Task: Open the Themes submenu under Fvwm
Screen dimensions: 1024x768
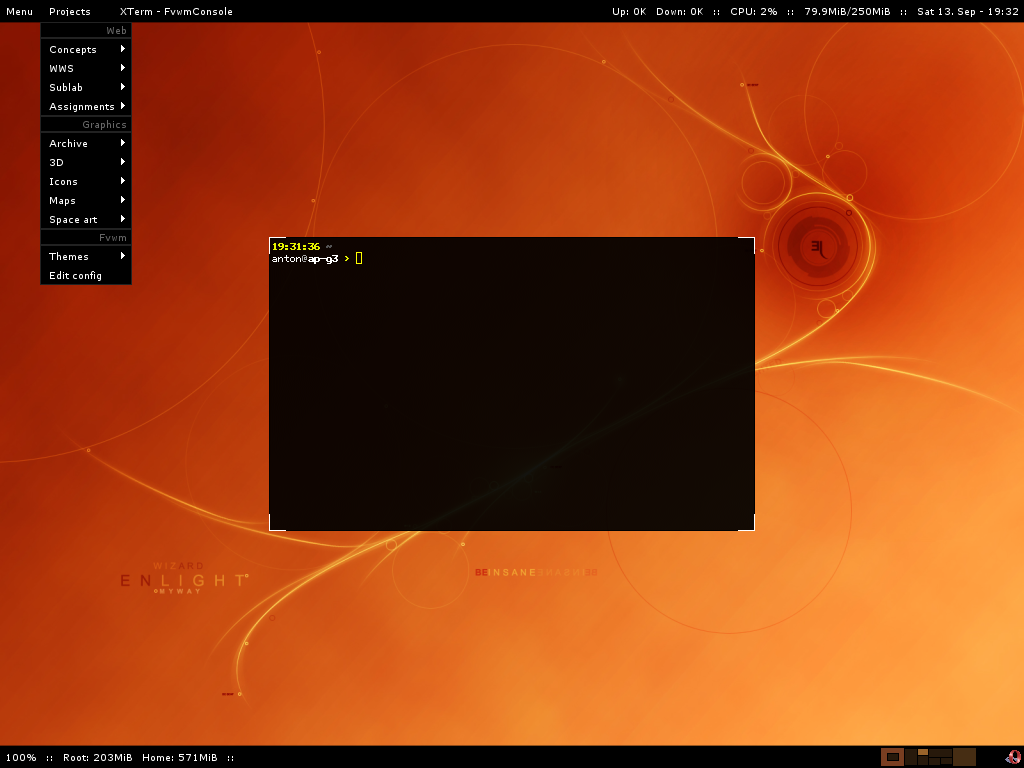Action: (x=86, y=256)
